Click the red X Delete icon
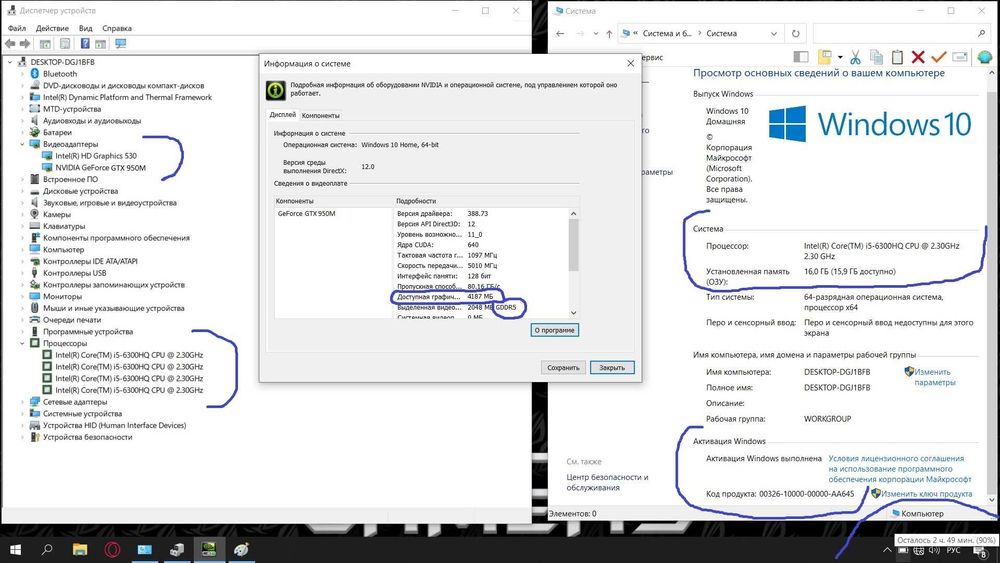Viewport: 1000px width, 563px height. tap(918, 57)
